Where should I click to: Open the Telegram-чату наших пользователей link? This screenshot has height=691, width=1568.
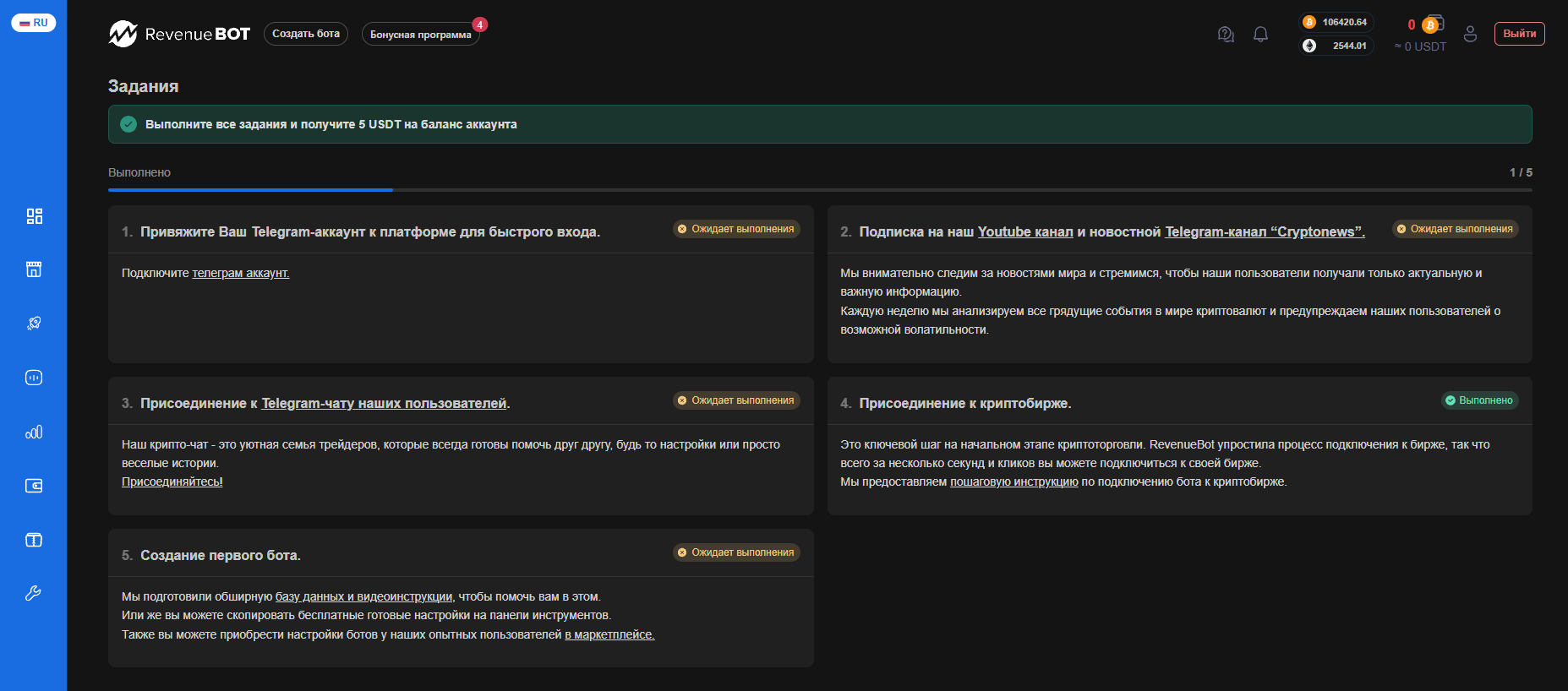[x=384, y=403]
